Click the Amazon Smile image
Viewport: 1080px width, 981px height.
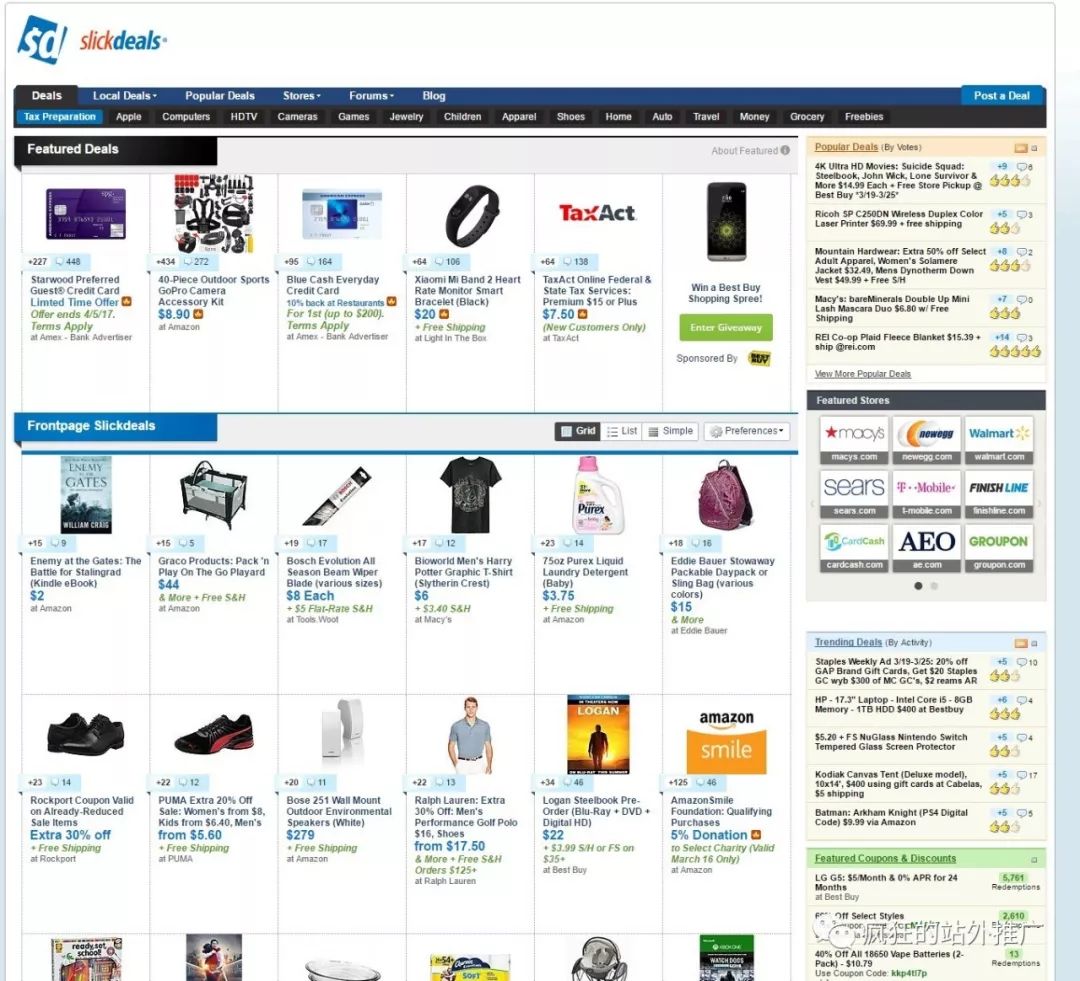pyautogui.click(x=726, y=741)
